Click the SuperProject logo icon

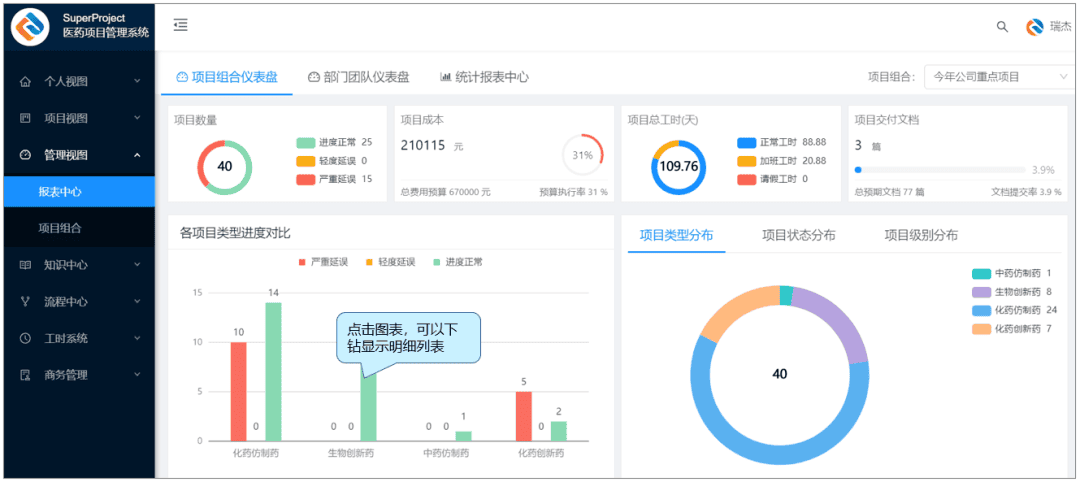point(30,26)
